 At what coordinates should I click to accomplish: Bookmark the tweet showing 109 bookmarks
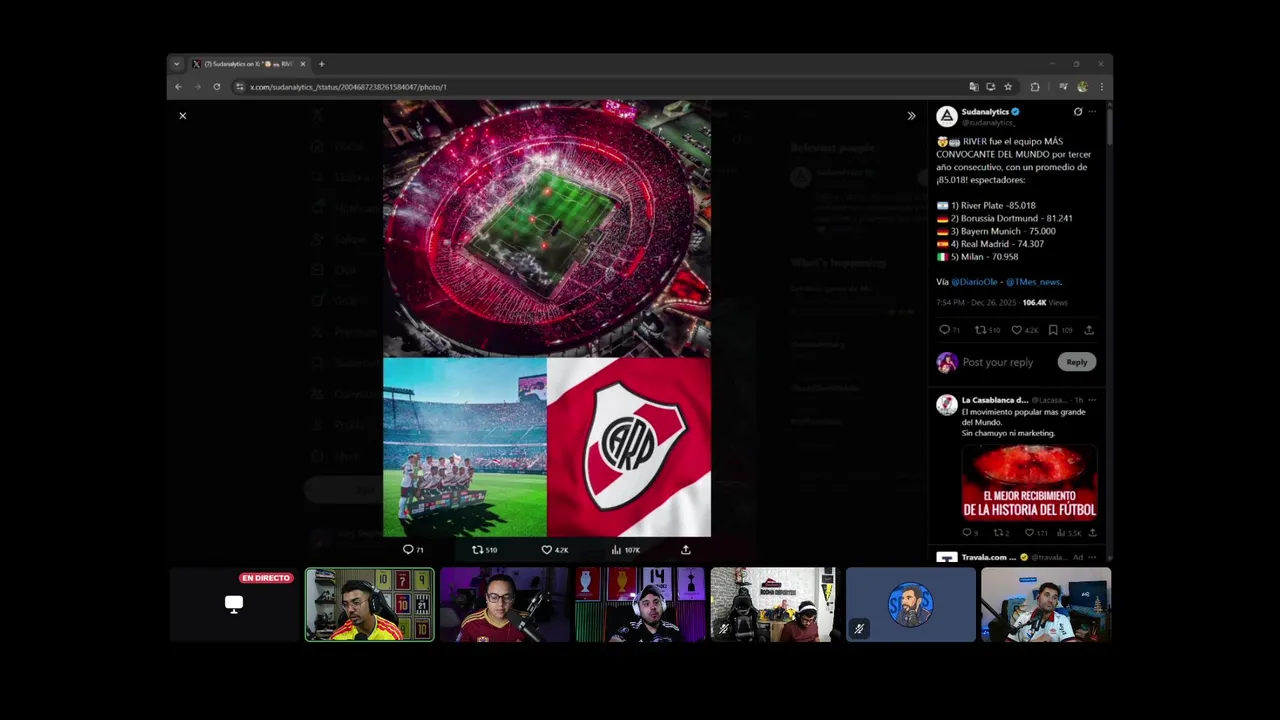1053,330
